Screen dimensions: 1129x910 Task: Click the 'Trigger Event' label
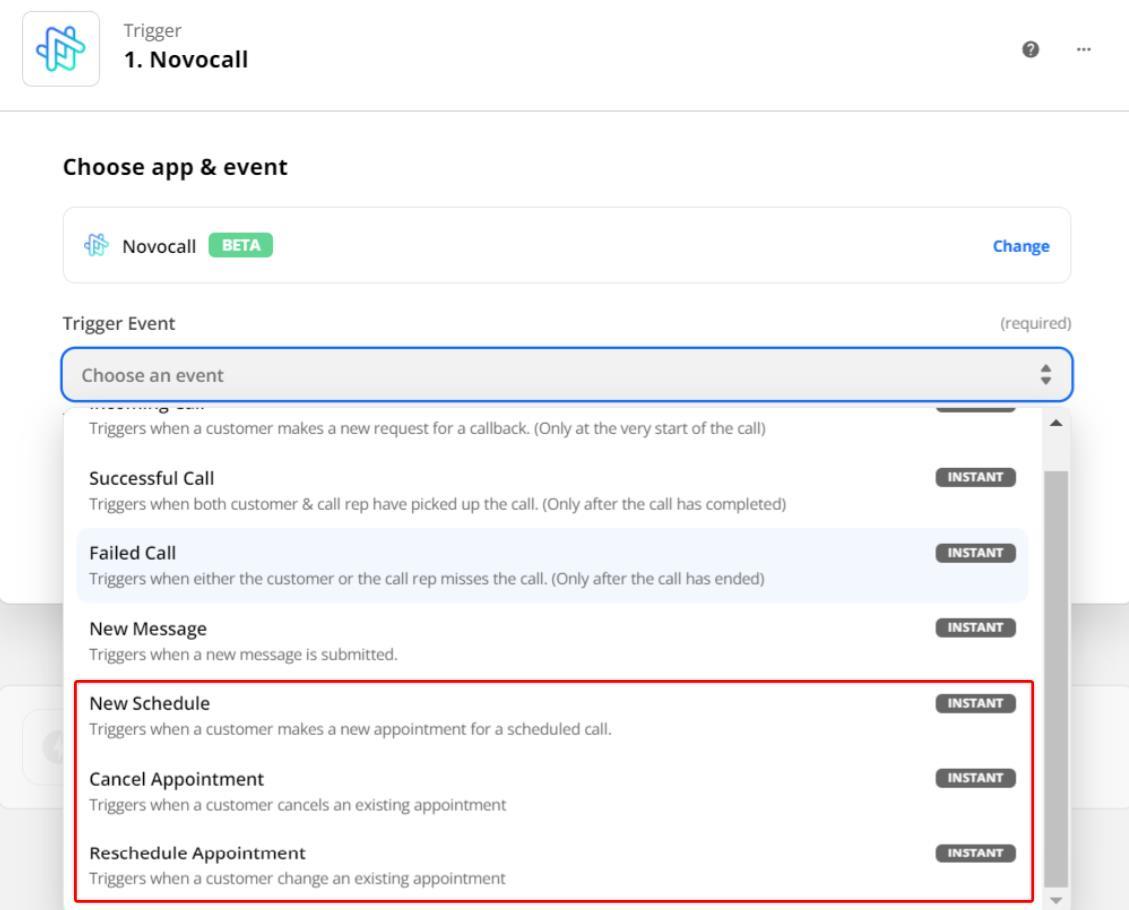(x=119, y=324)
